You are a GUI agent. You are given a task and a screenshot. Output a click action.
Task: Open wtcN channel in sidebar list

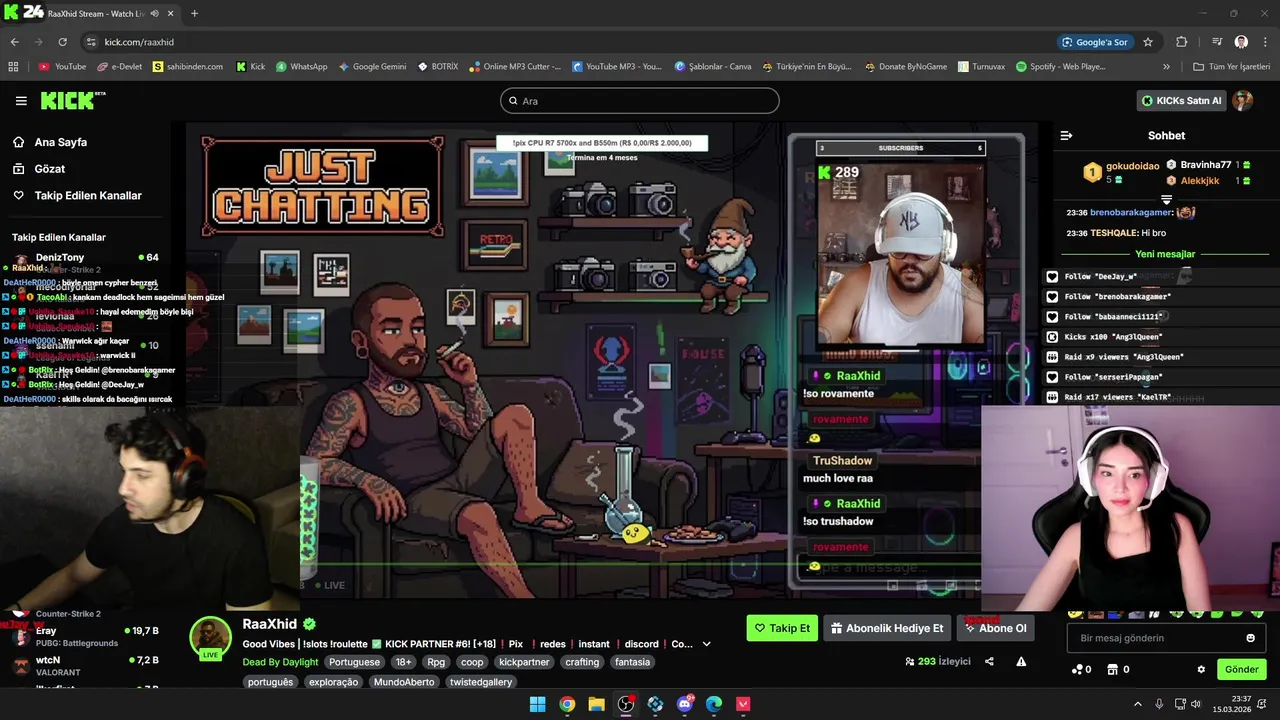pyautogui.click(x=85, y=666)
